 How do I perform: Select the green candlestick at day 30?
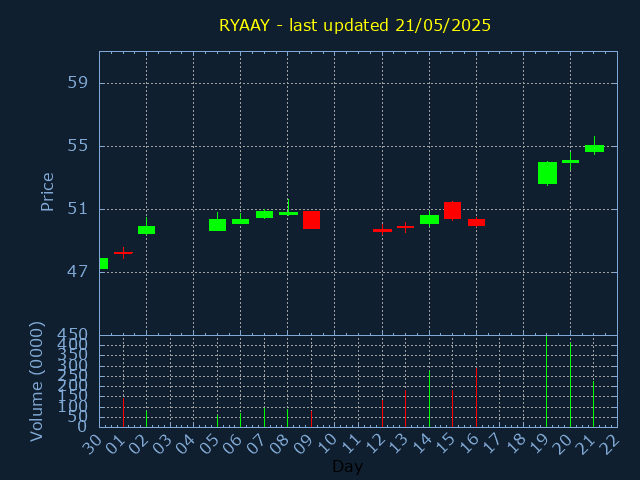tap(104, 264)
